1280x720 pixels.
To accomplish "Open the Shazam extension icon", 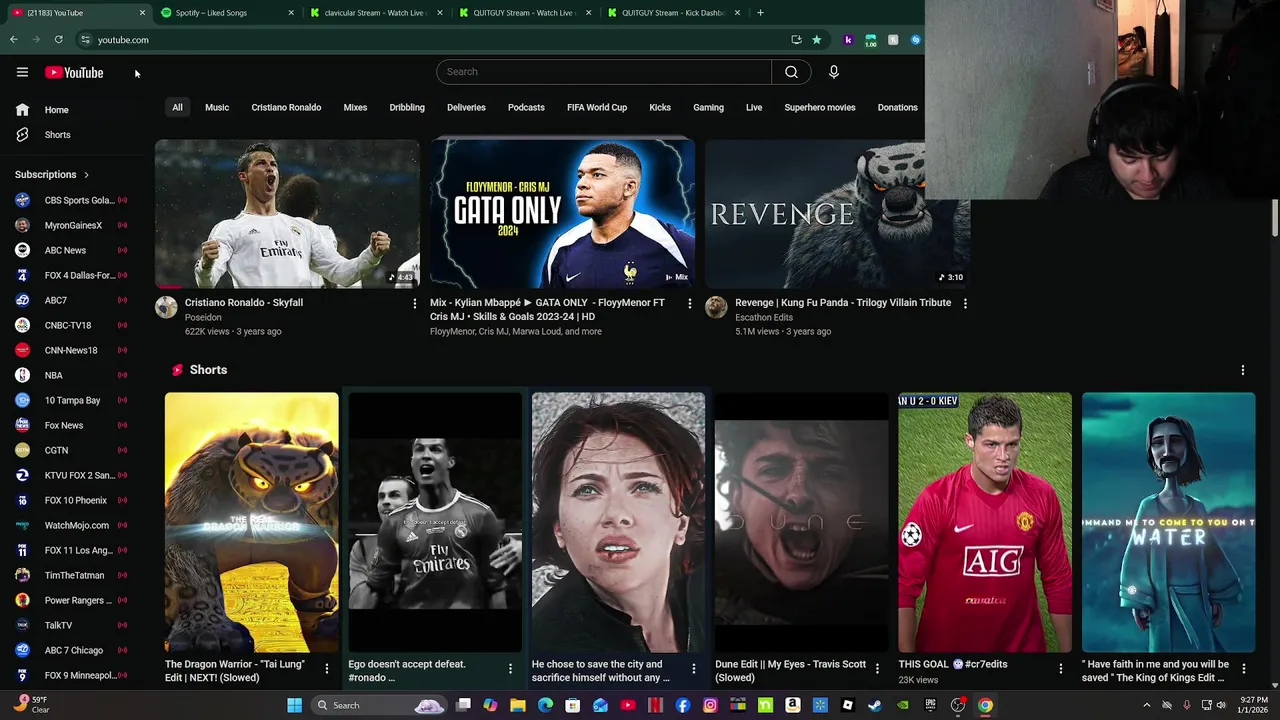I will (915, 40).
